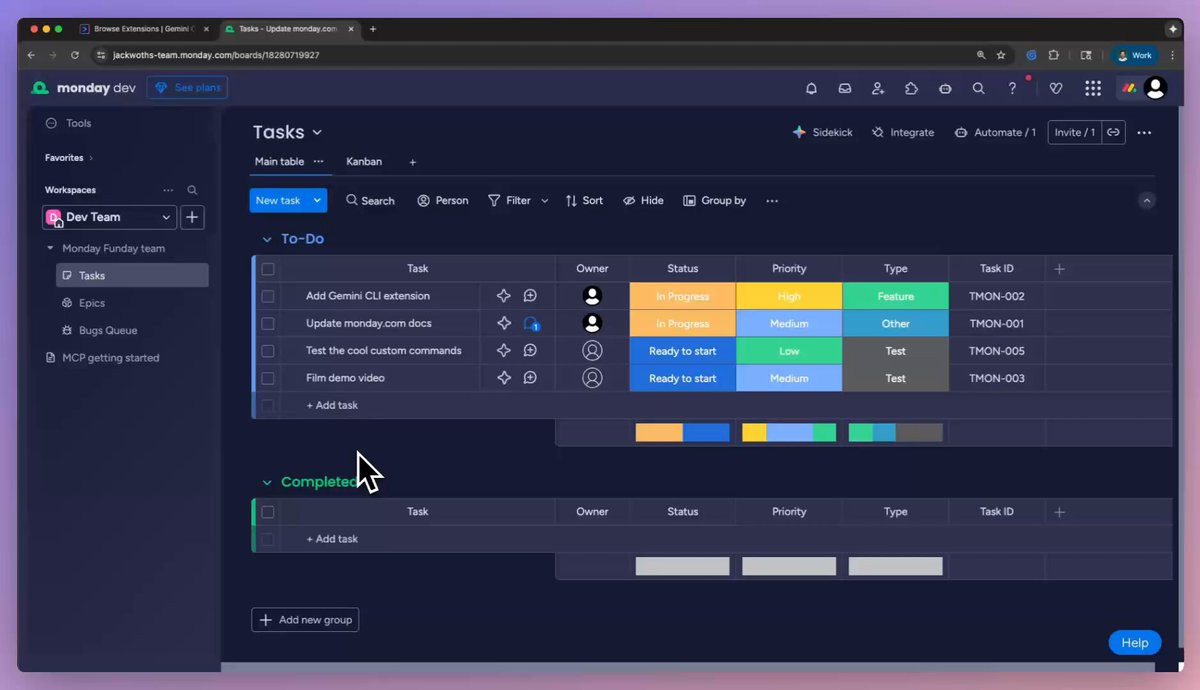Open the sparkle icon for Test the cool custom commands

504,351
